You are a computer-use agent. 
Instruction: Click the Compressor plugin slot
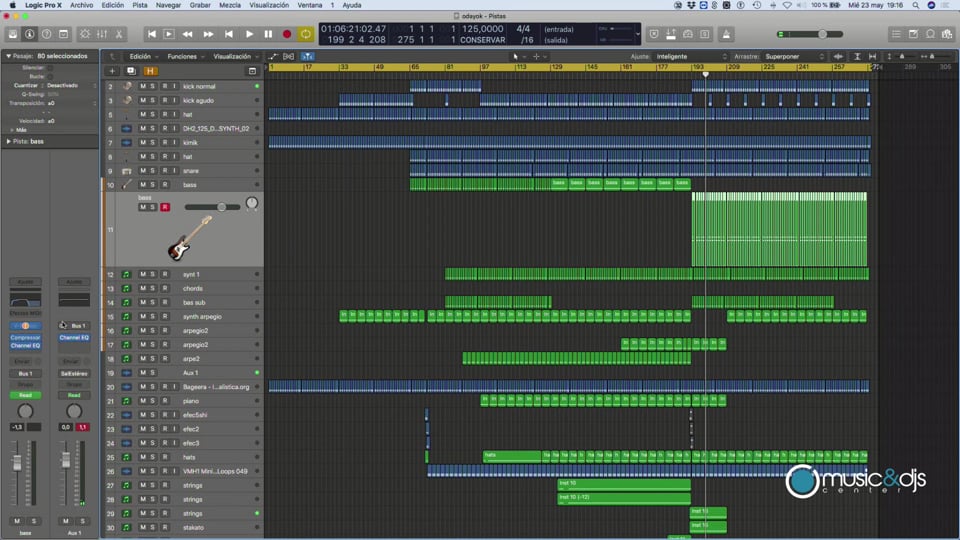25,337
